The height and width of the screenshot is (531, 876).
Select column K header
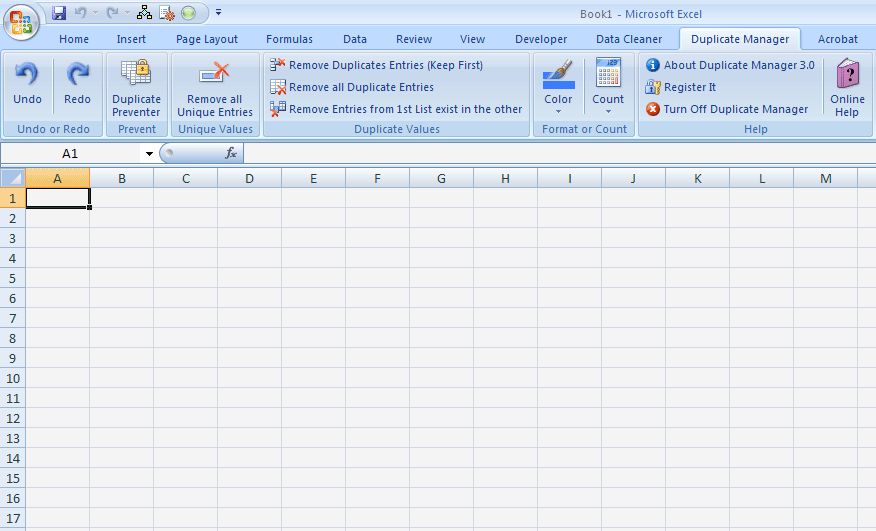[697, 178]
